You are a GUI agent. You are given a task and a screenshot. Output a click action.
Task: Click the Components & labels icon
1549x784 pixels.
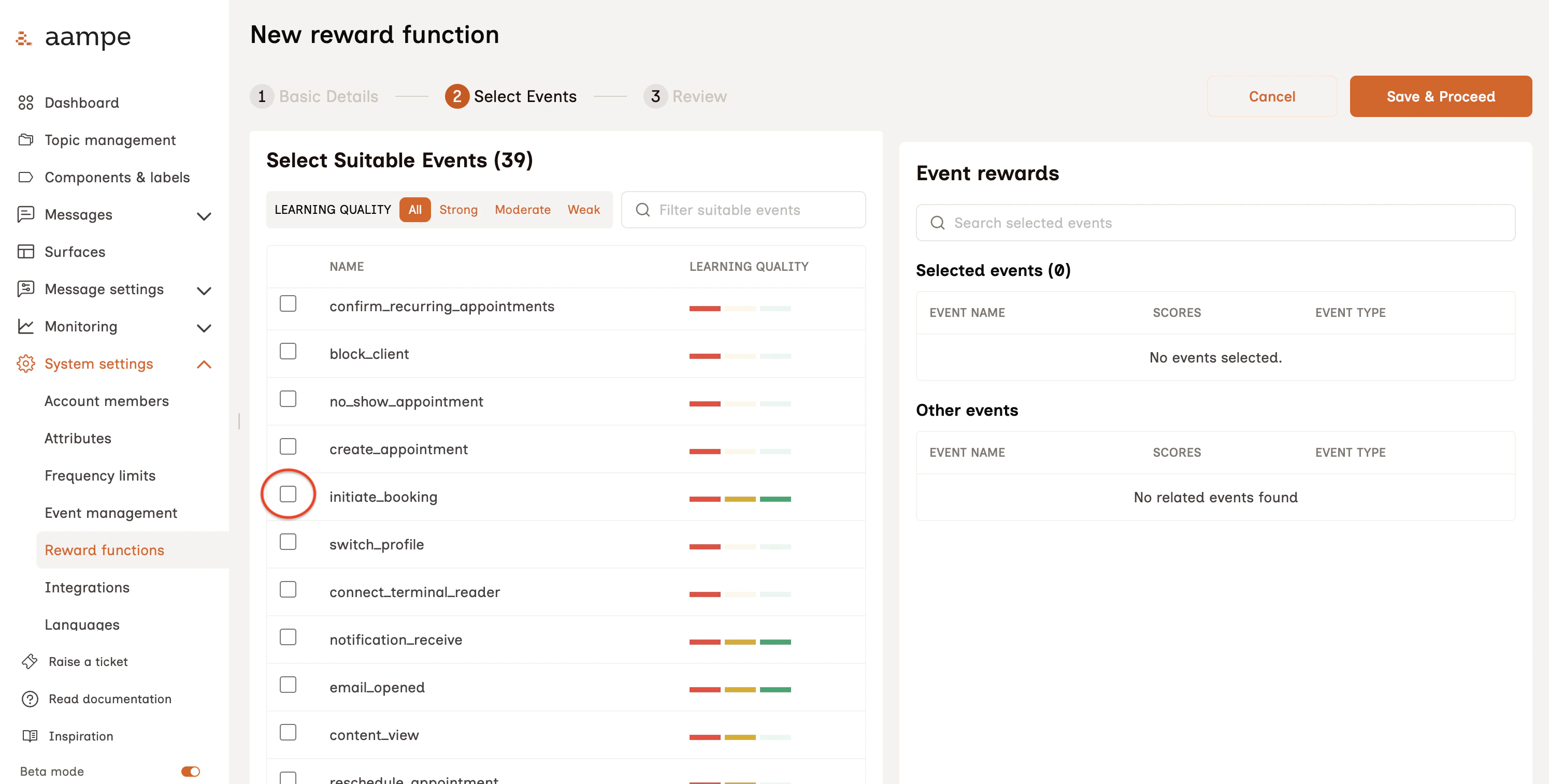coord(25,177)
